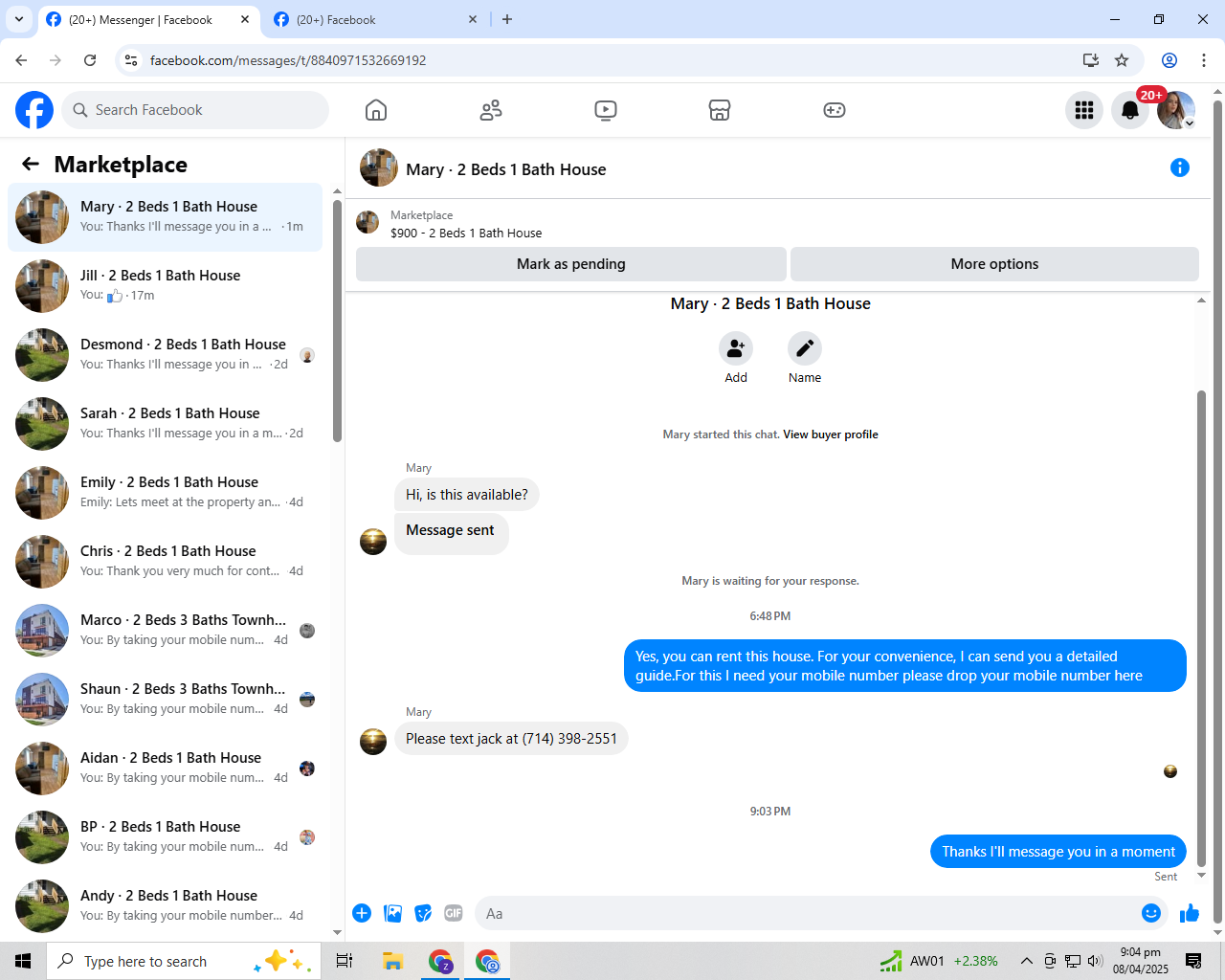Click the back arrow beside Marketplace
The height and width of the screenshot is (980, 1225).
tap(31, 164)
